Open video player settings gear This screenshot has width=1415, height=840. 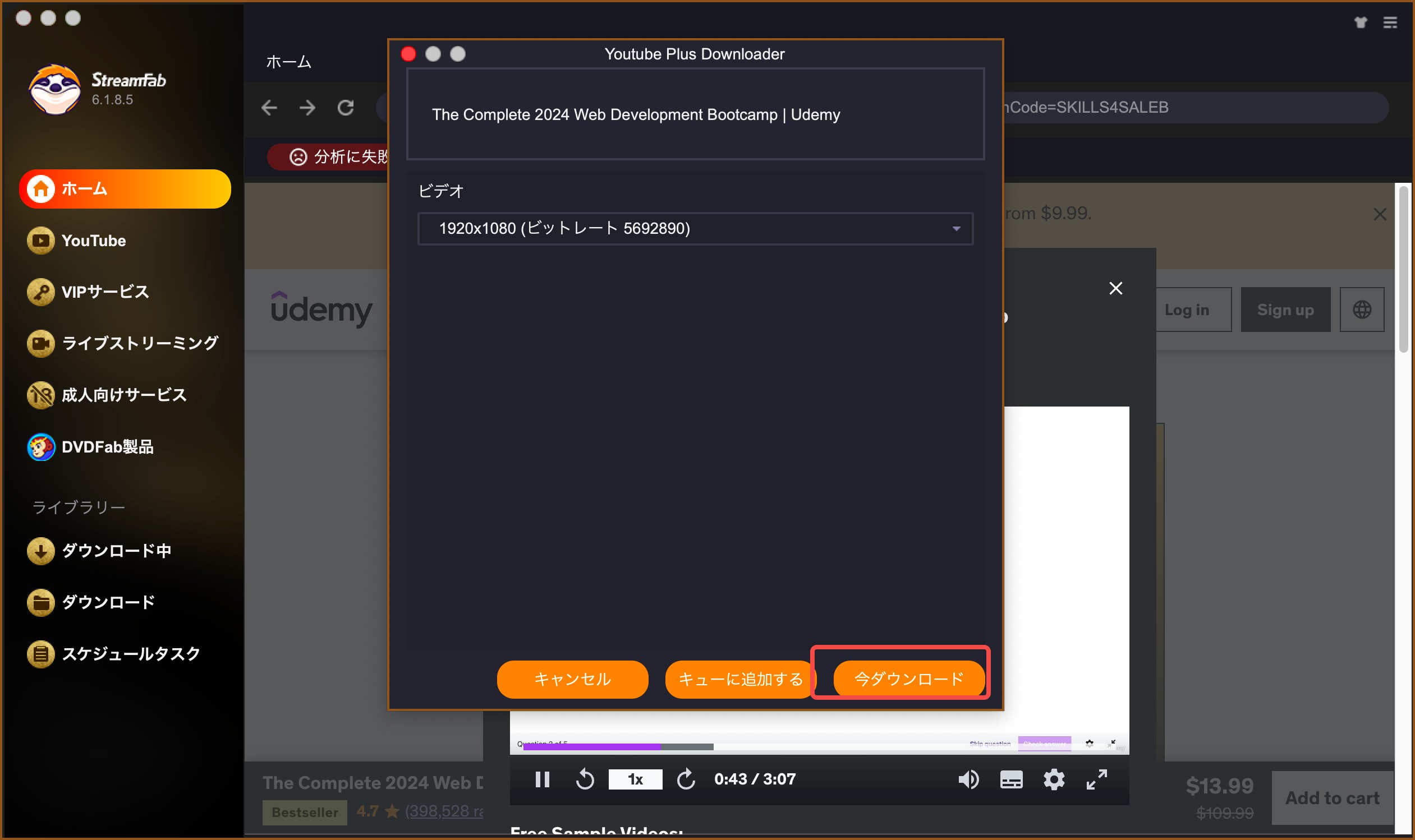click(1054, 779)
